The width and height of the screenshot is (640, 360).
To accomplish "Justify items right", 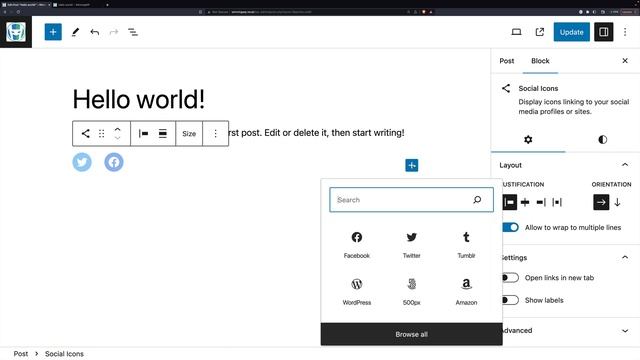I will click(x=541, y=202).
